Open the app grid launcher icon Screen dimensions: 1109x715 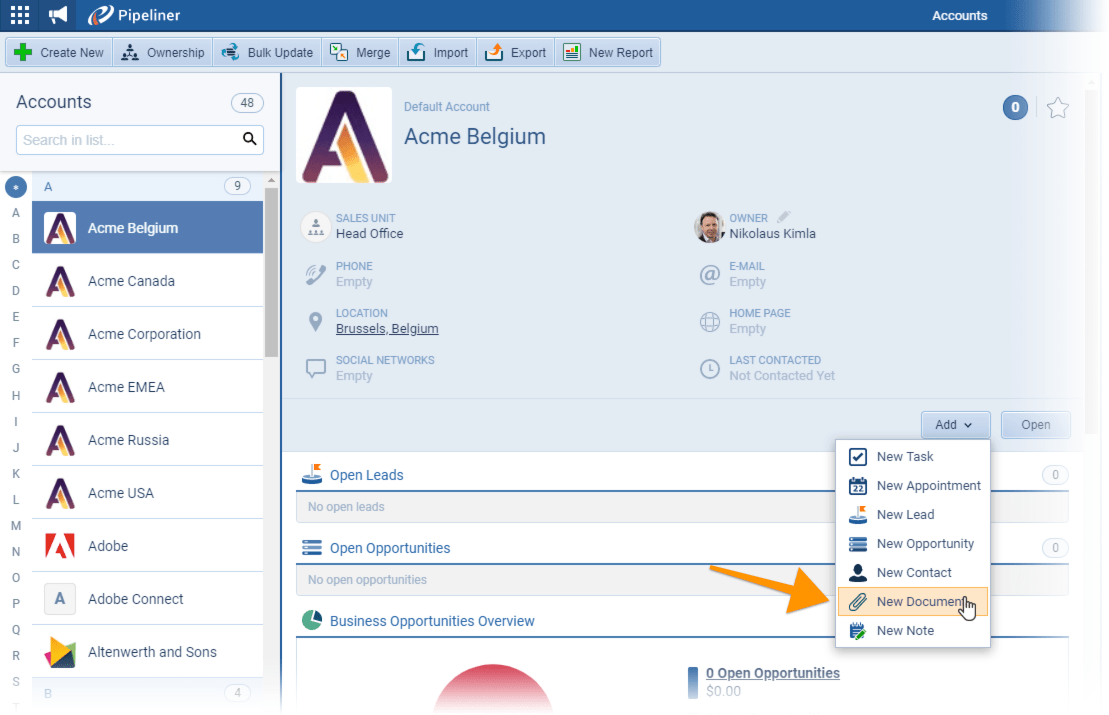20,15
